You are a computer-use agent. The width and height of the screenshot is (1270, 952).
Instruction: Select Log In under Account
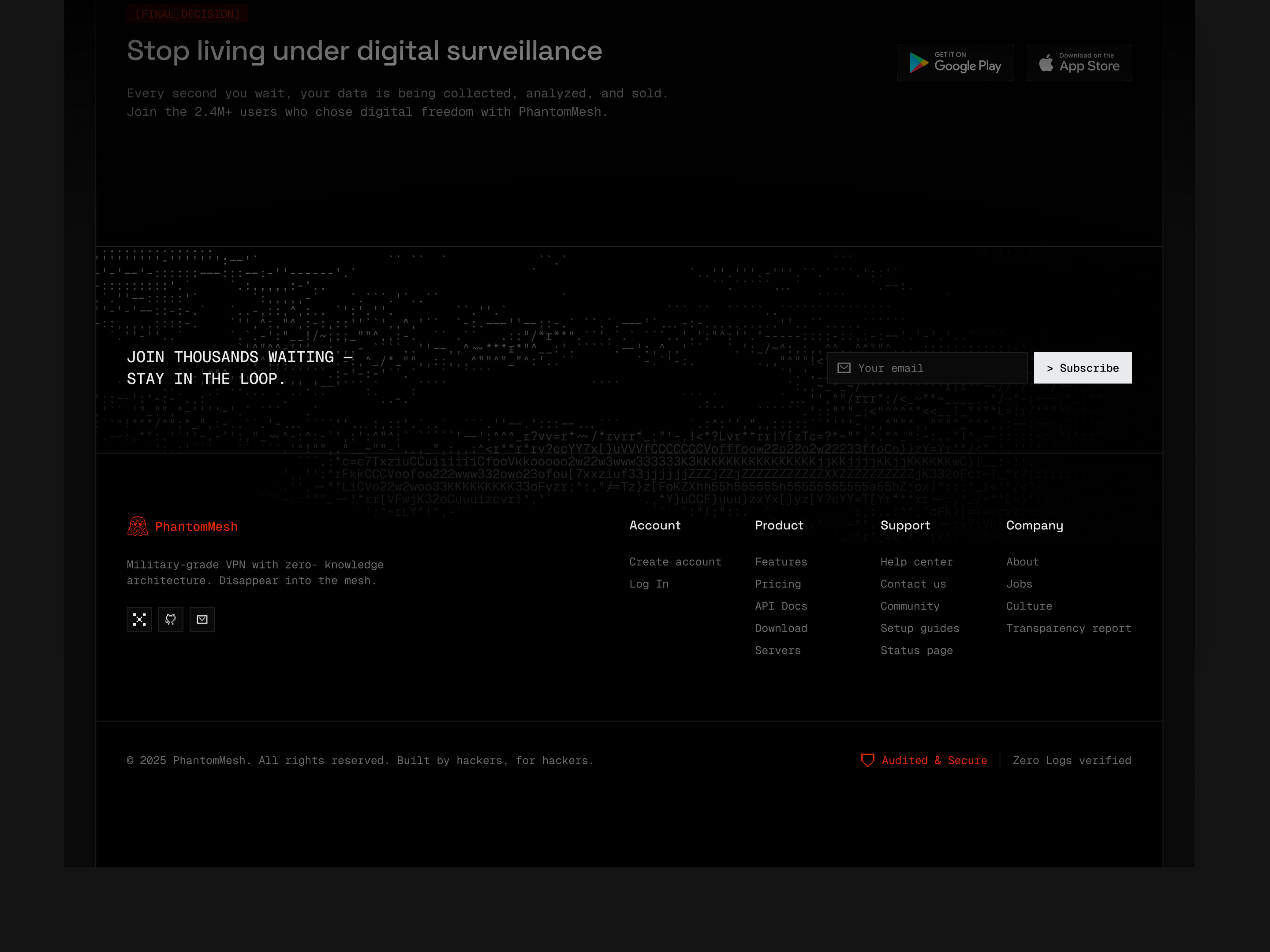(649, 584)
